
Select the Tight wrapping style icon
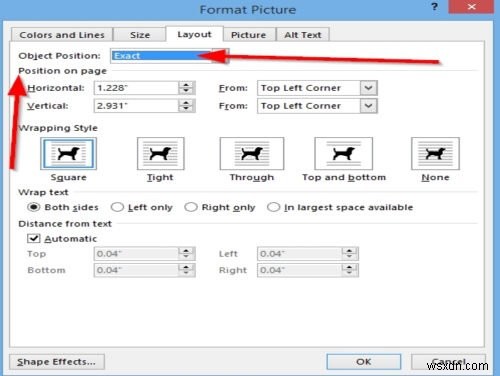pyautogui.click(x=160, y=154)
